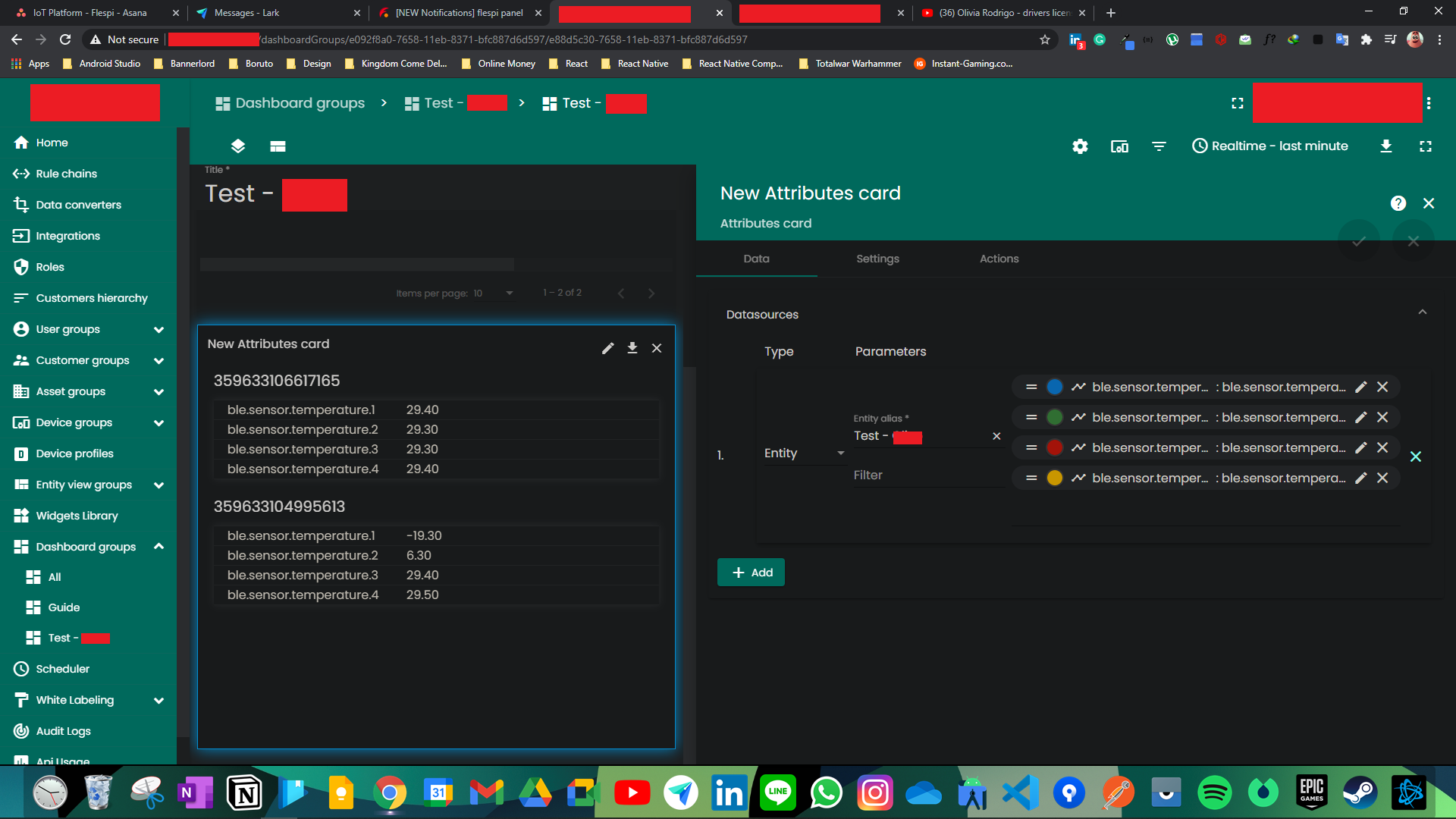Image resolution: width=1456 pixels, height=819 pixels.
Task: Collapse the Datasources section with the chevron
Action: 1423,312
